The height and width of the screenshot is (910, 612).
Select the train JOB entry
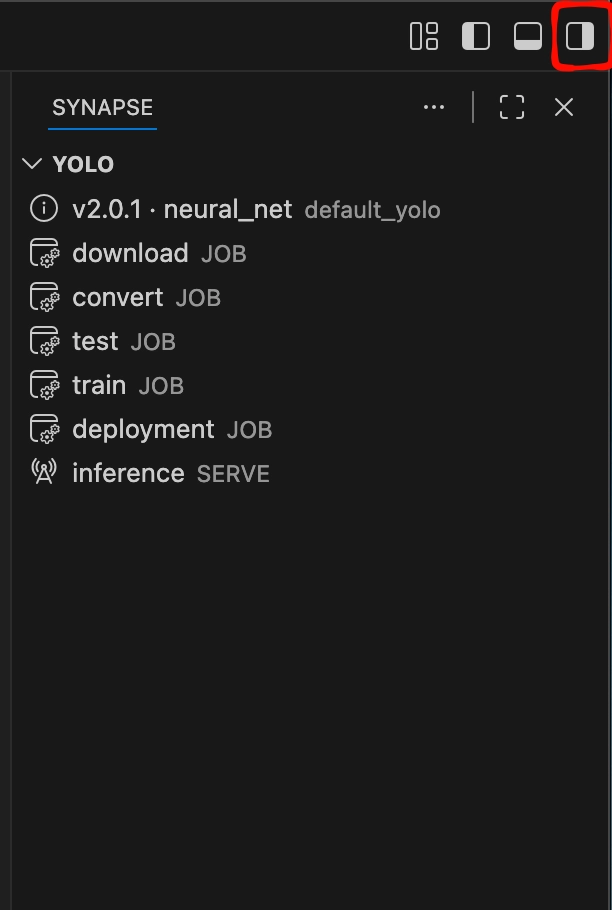click(312, 385)
